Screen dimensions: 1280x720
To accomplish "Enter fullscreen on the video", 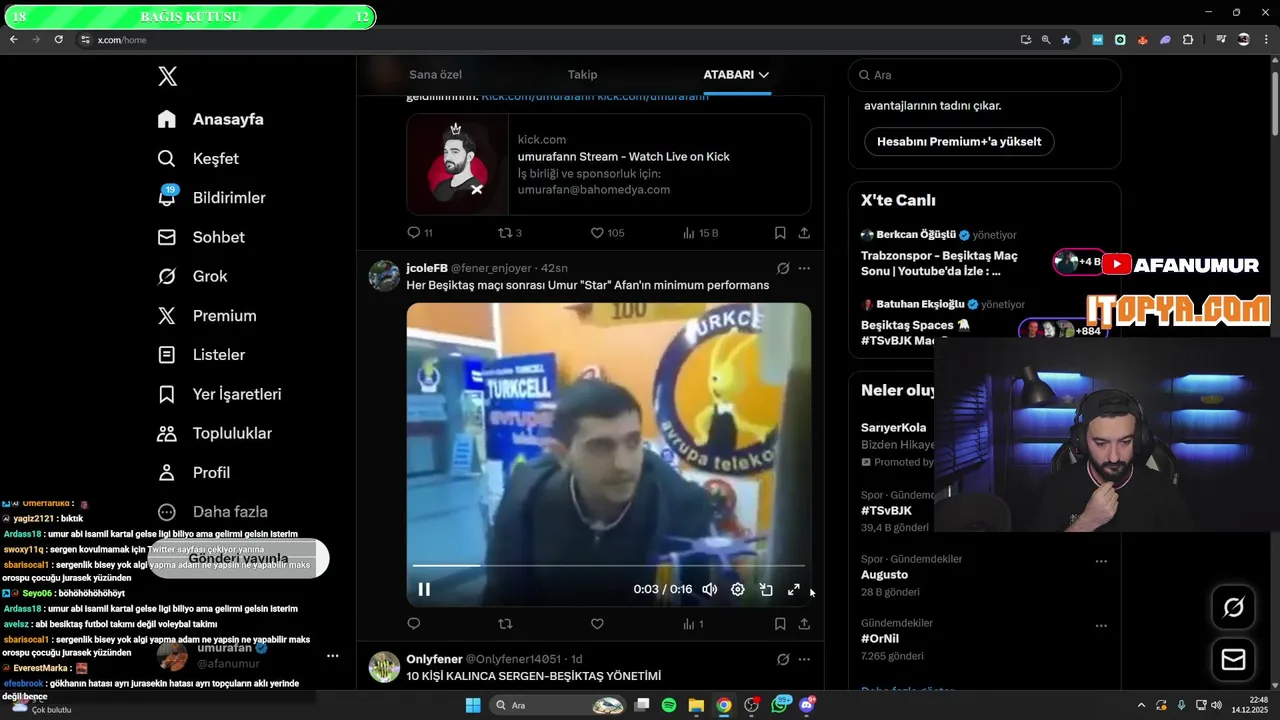I will [794, 589].
